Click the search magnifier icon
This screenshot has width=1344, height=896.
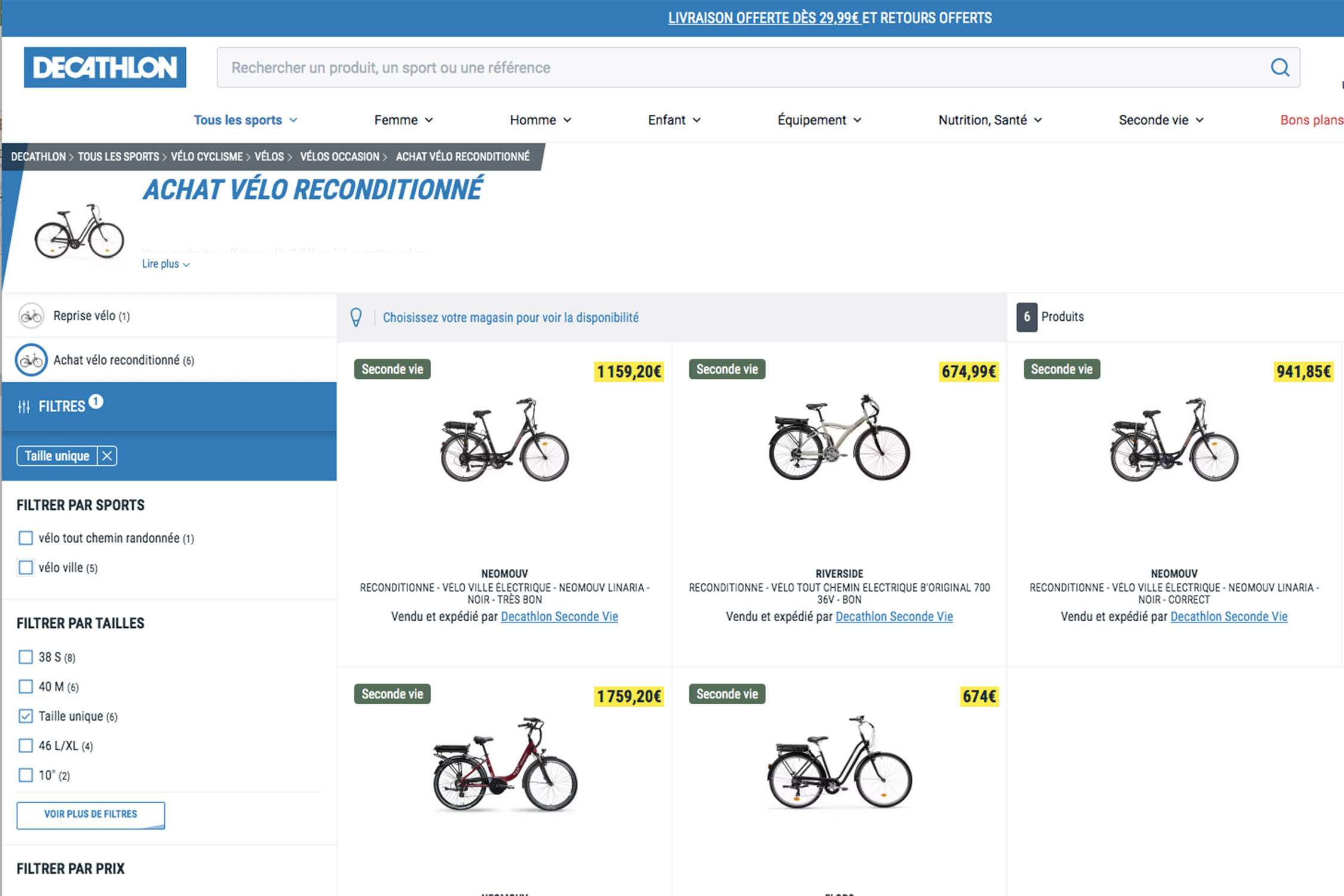[x=1279, y=67]
